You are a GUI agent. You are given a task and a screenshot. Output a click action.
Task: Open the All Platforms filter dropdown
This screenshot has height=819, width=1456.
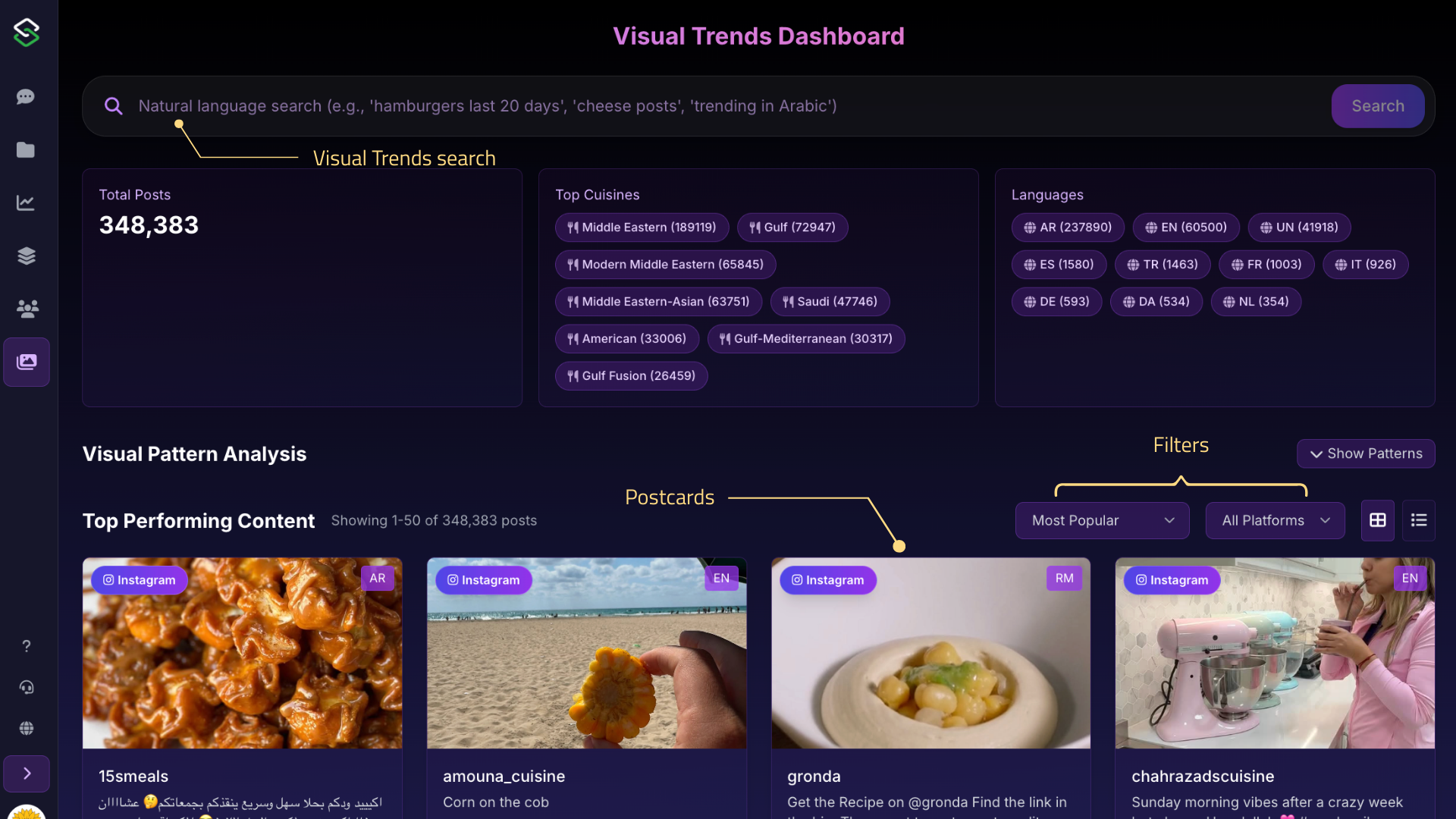coord(1274,520)
